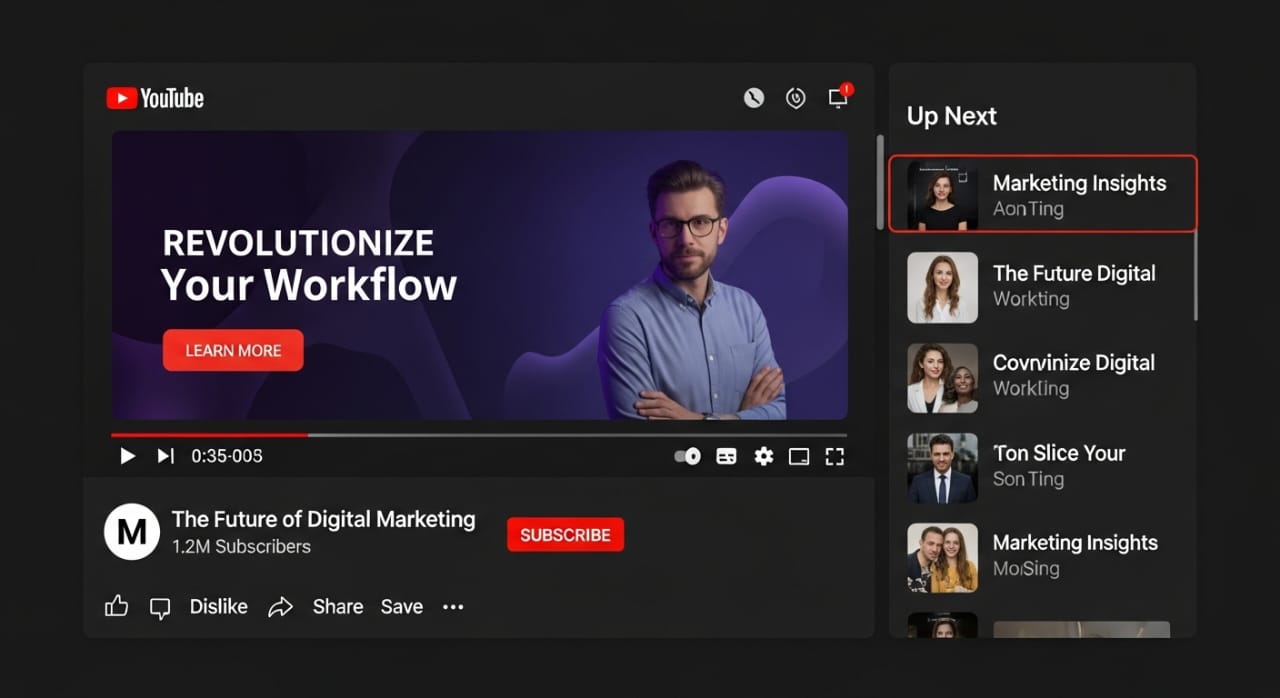Click the share arrow icon
1280x698 pixels.
(x=280, y=607)
